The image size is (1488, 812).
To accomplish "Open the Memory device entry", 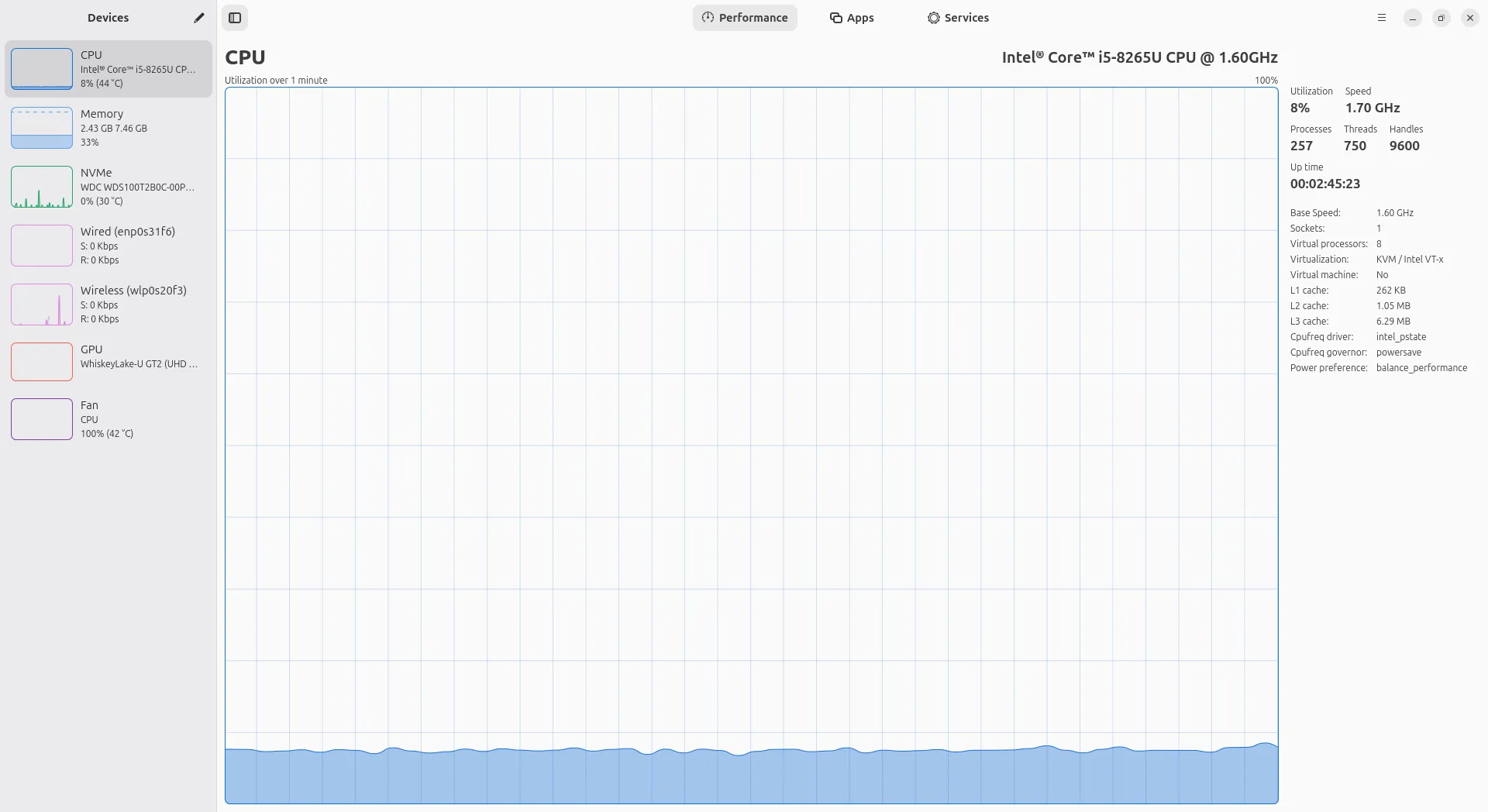I will [108, 128].
